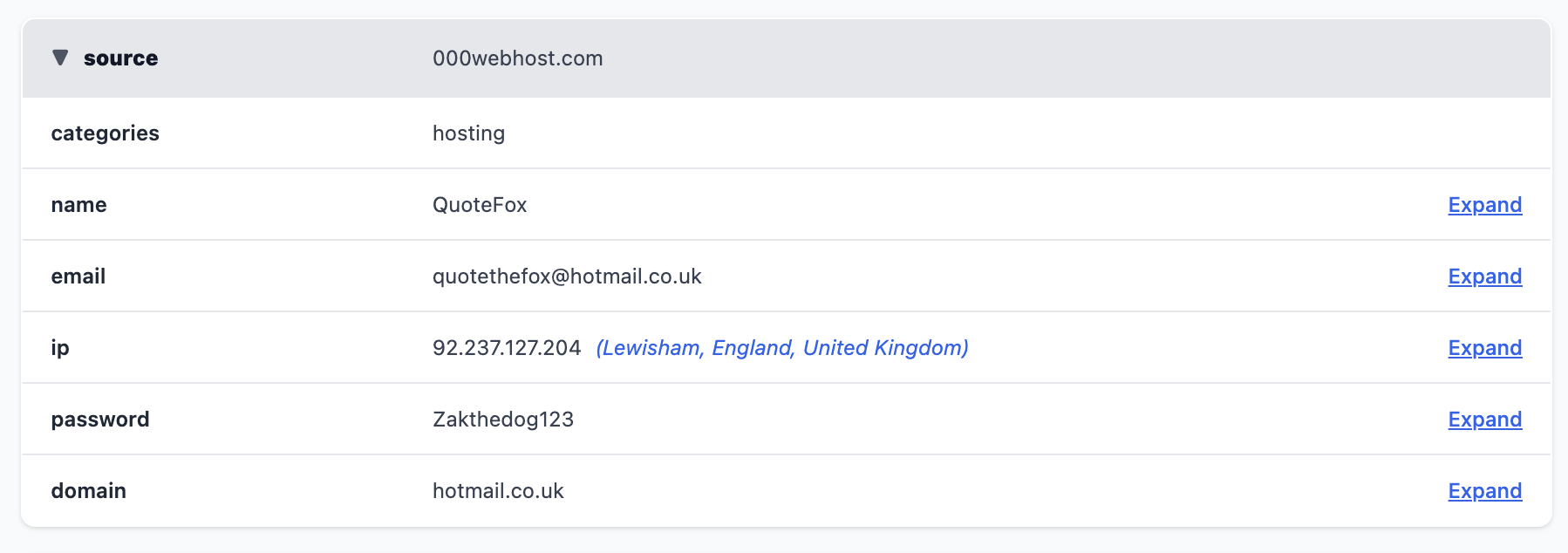
Task: Expand the email row
Action: click(1484, 276)
